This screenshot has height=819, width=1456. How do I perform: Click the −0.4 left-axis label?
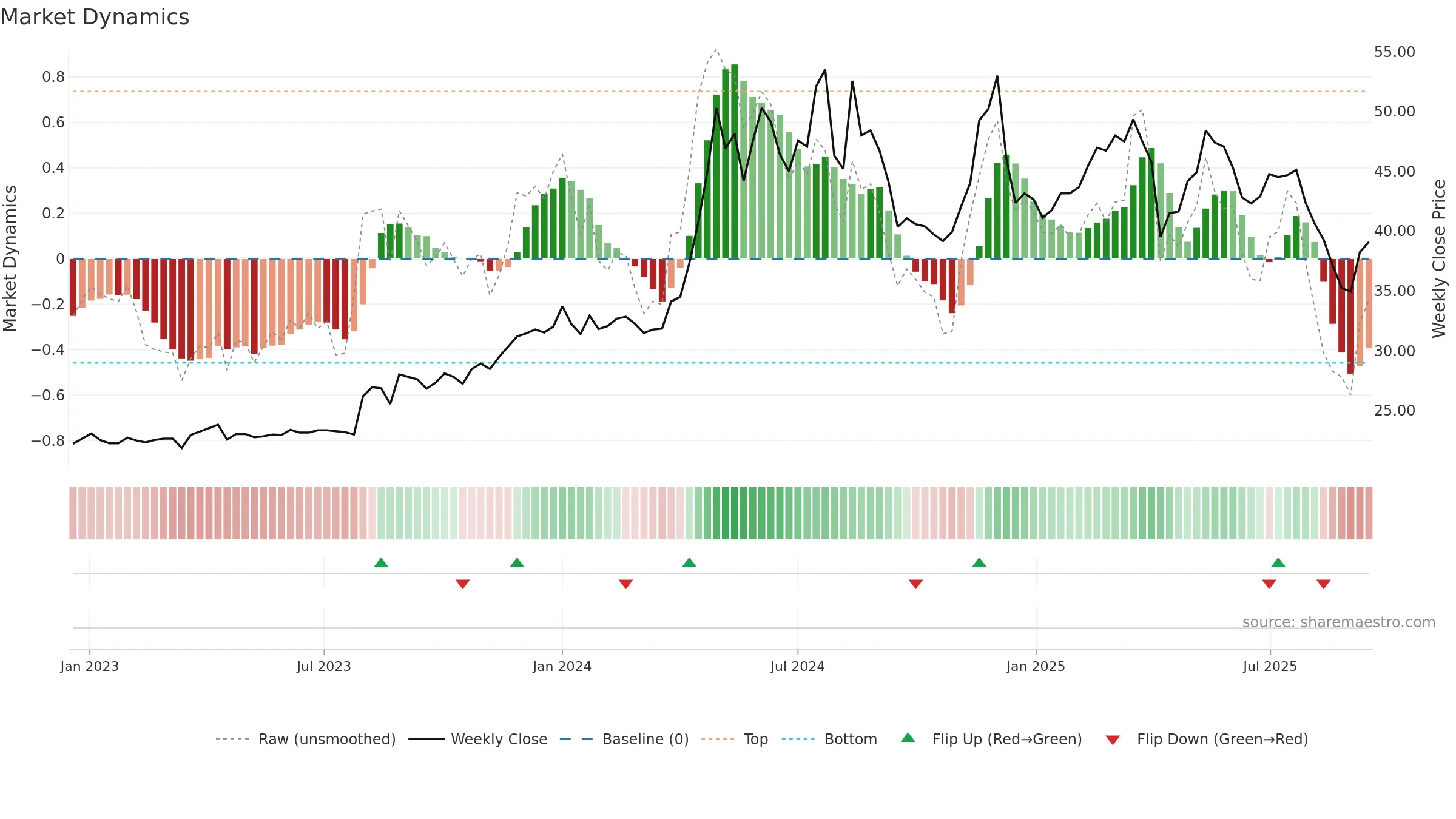pos(47,350)
